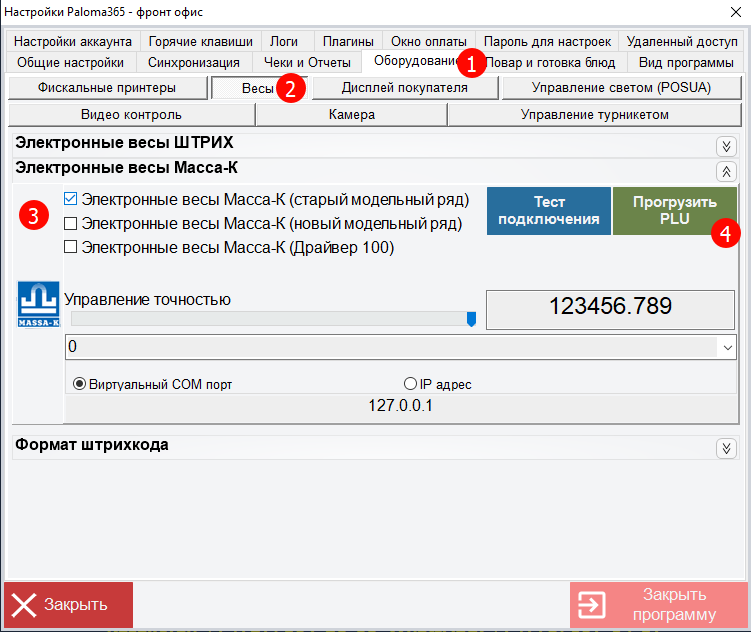
Task: Select Общие настройки tab
Action: [x=70, y=62]
